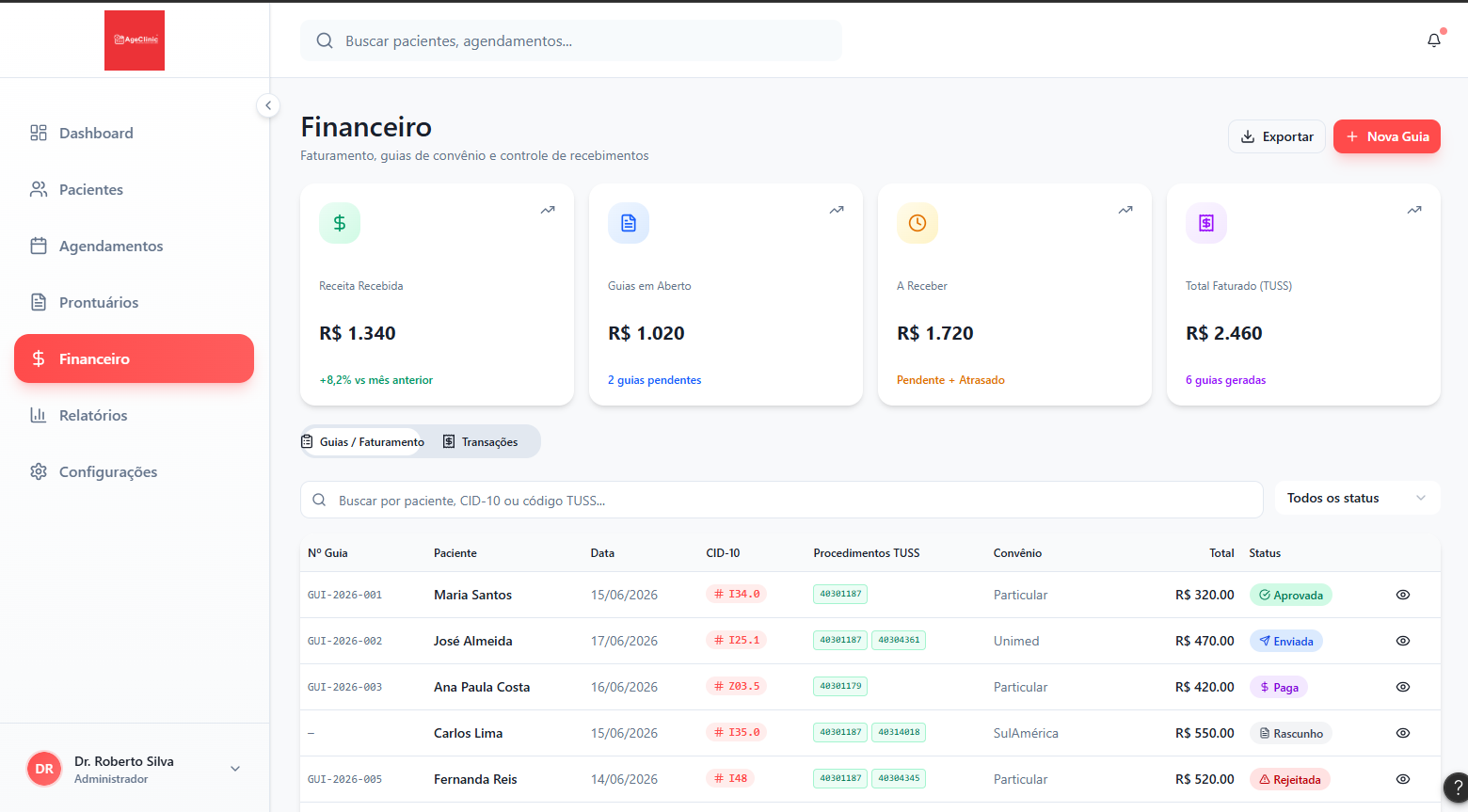Screen dimensions: 1468x812
Task: Click the '2 guias pendentes' text
Action: click(654, 380)
